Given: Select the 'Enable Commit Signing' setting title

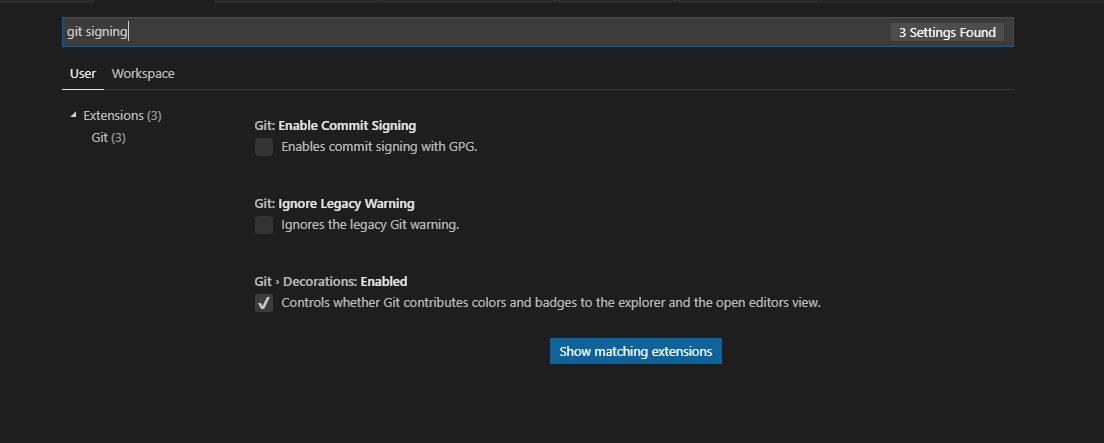Looking at the screenshot, I should [x=347, y=125].
